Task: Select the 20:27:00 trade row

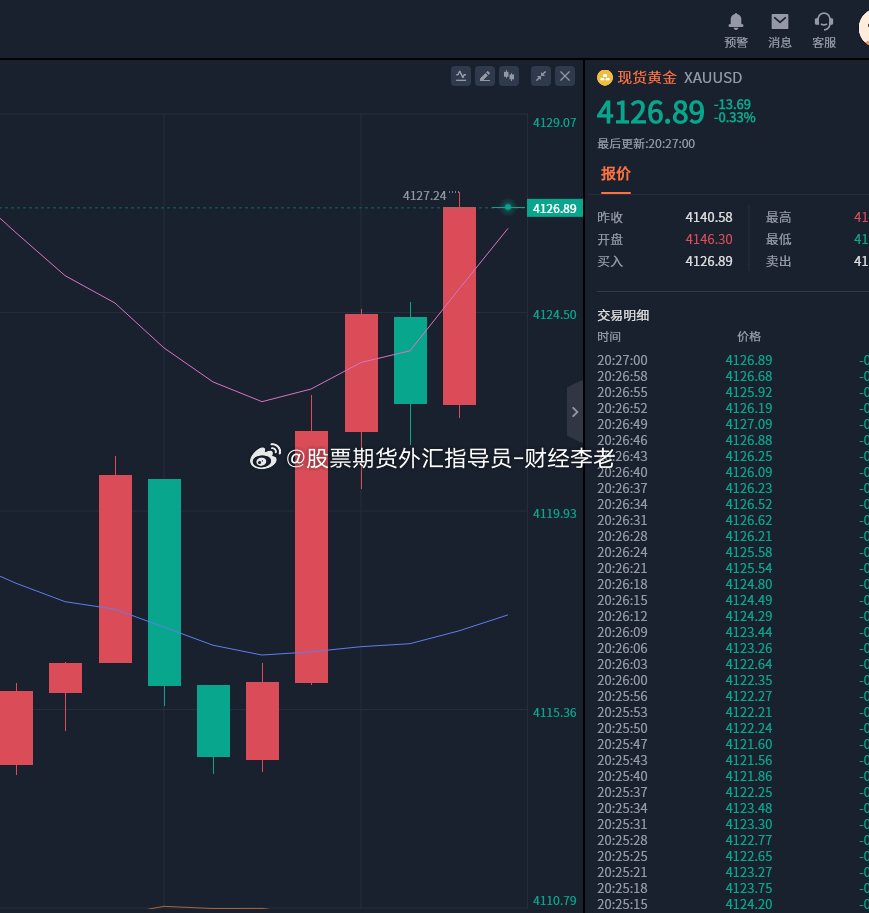Action: pyautogui.click(x=733, y=360)
